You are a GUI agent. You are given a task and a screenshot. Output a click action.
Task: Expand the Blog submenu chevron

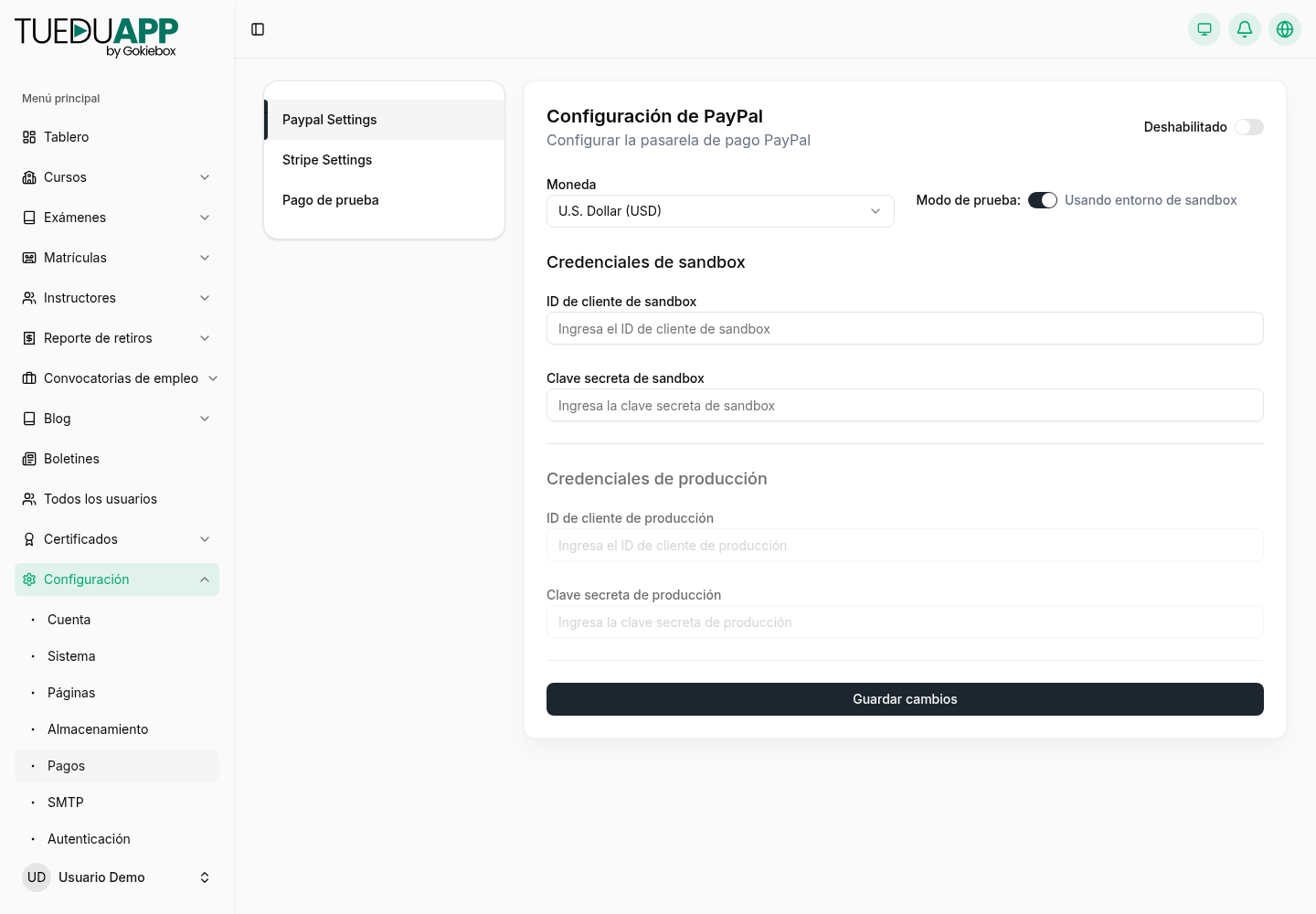(205, 419)
